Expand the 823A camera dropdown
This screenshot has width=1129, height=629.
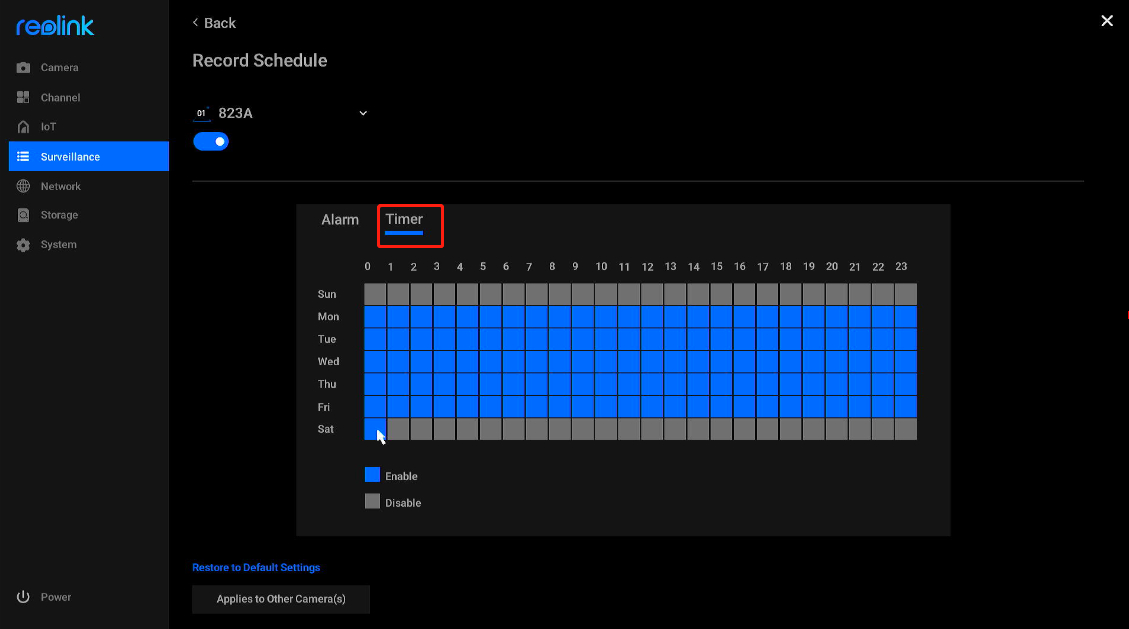pos(363,113)
